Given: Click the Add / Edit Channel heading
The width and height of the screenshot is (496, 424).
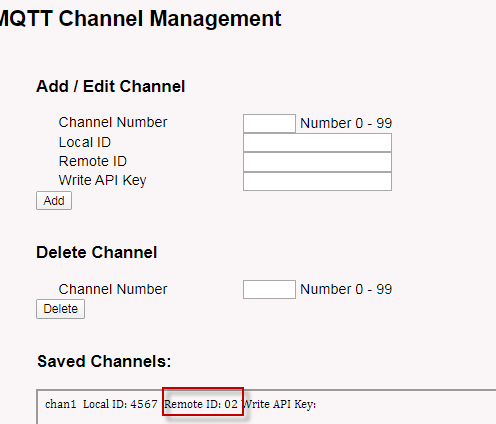Looking at the screenshot, I should click(110, 86).
